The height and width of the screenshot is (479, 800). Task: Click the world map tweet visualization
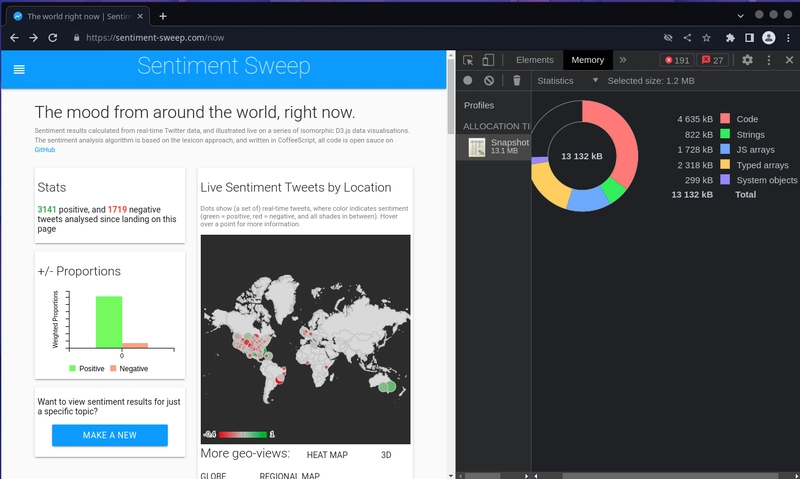coord(305,339)
